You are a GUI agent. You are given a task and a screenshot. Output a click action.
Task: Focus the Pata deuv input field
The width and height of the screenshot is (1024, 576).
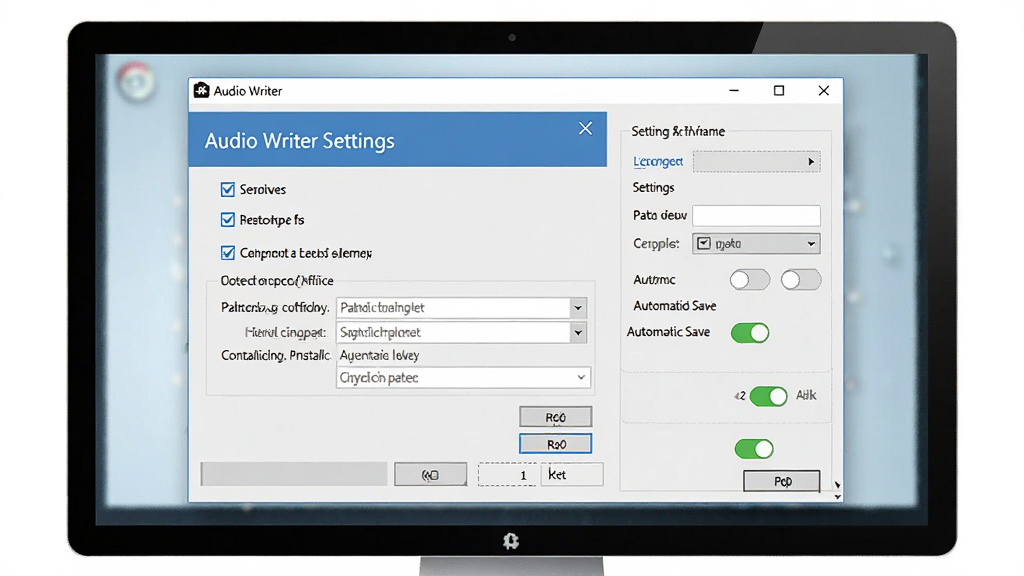756,216
